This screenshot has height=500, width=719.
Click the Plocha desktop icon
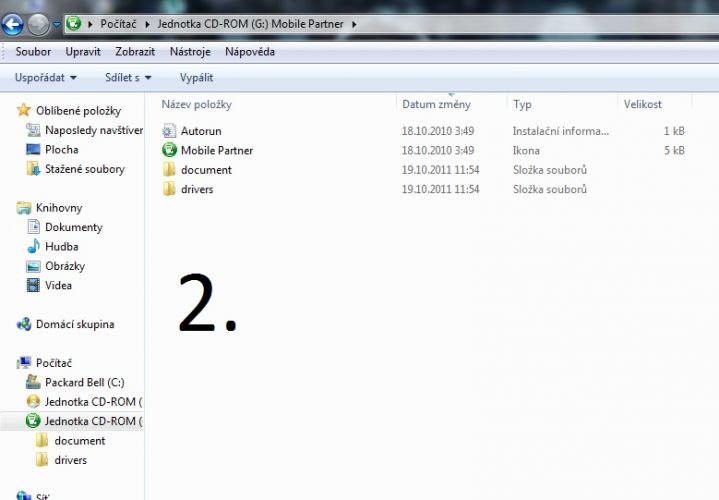pyautogui.click(x=33, y=149)
